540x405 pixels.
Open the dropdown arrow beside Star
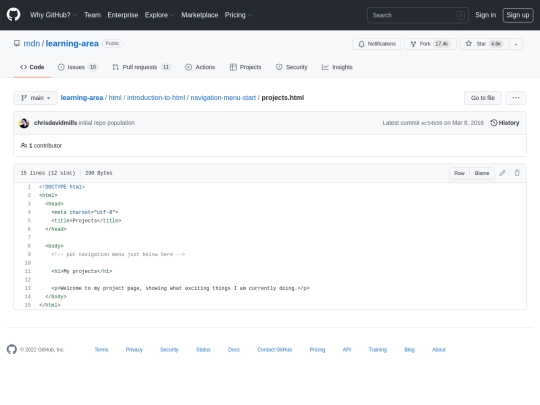(516, 44)
